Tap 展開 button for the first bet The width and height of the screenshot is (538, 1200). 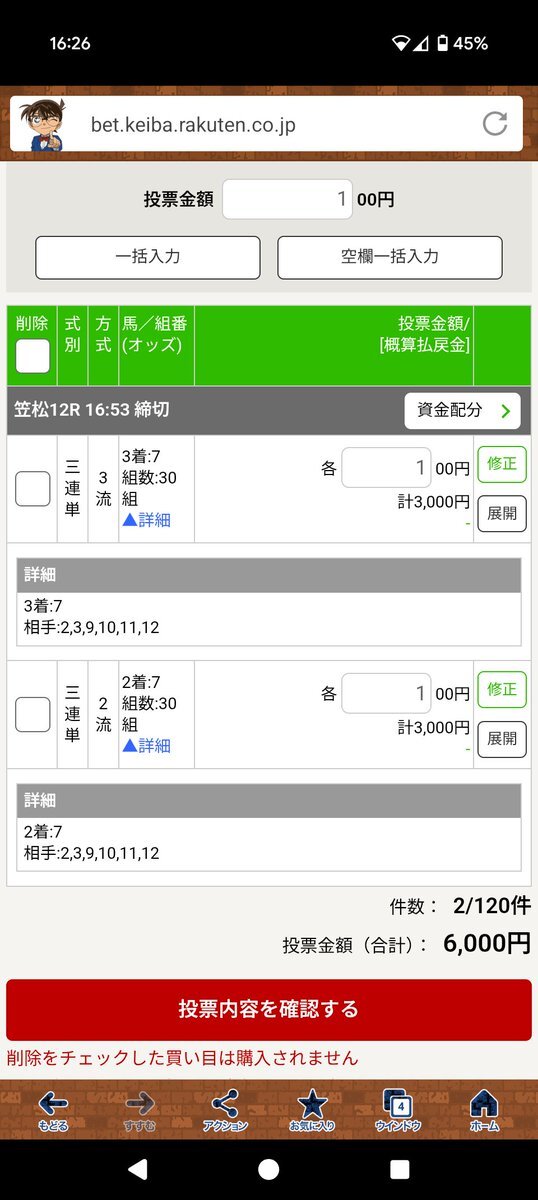tap(501, 513)
